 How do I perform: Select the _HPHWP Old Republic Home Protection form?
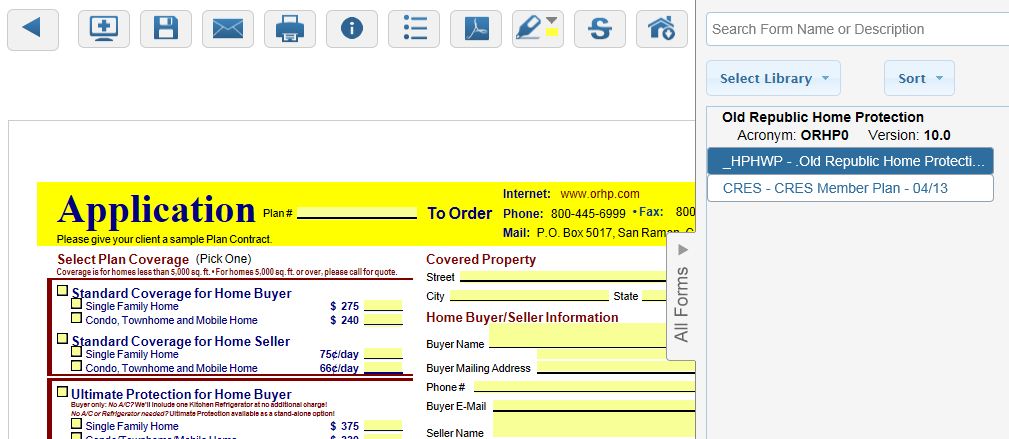pyautogui.click(x=850, y=161)
